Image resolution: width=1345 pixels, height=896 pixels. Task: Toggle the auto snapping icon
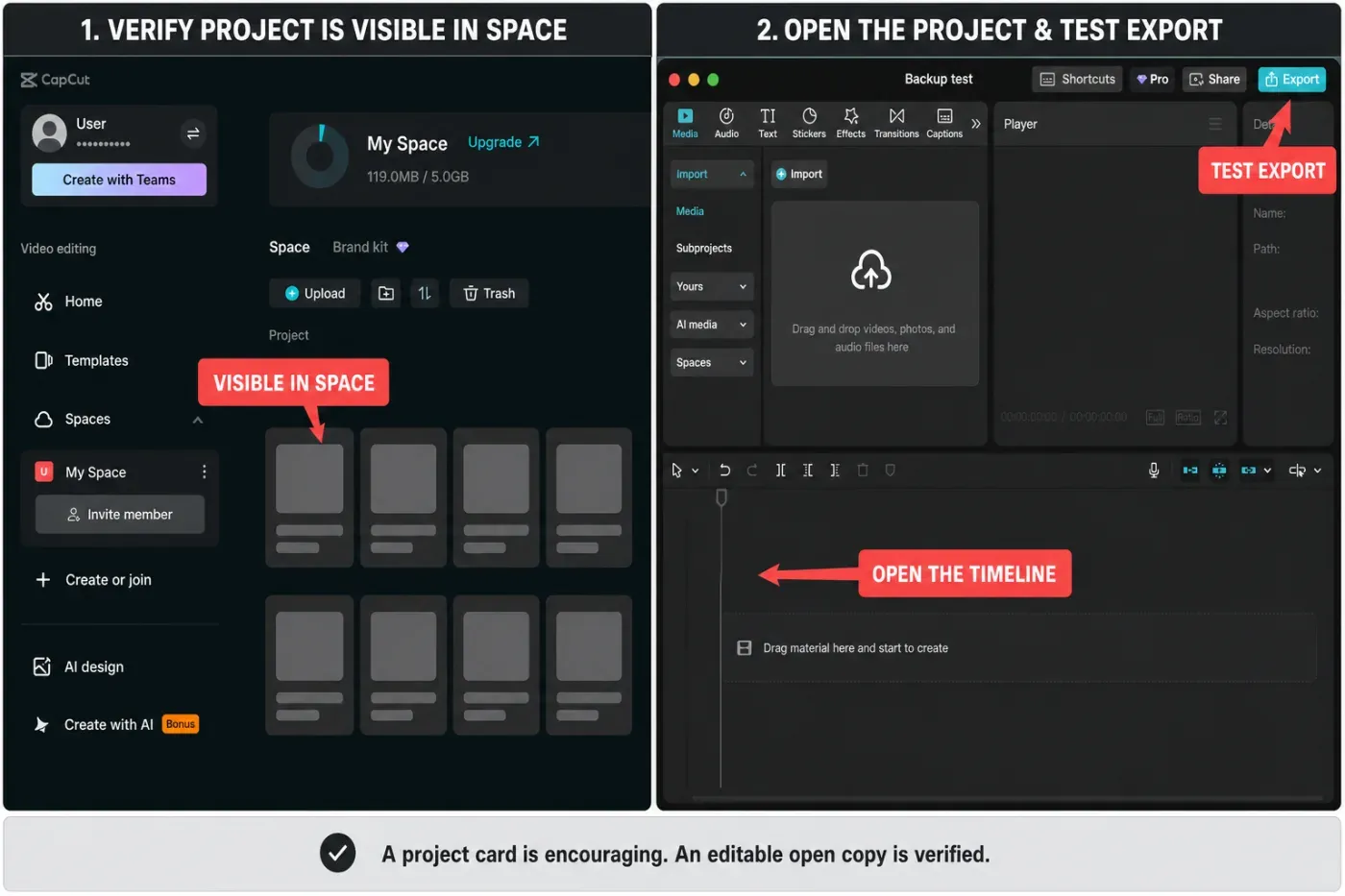click(1219, 471)
